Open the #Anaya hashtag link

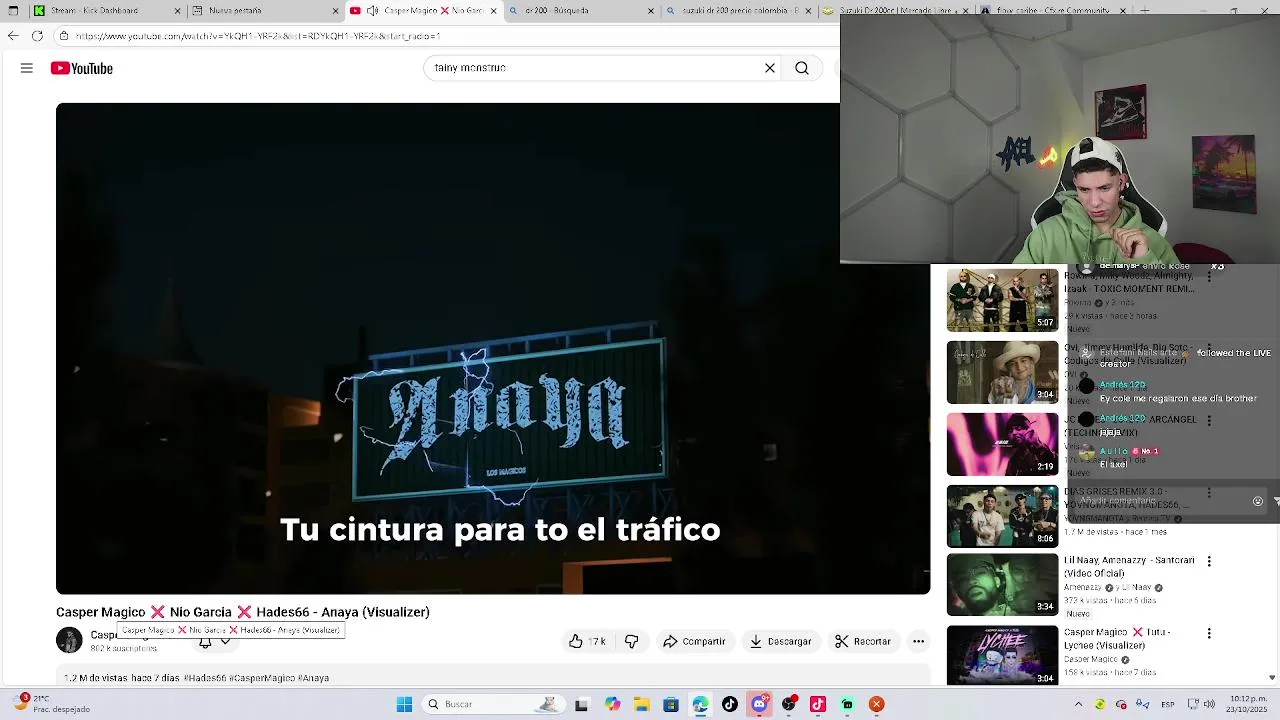pyautogui.click(x=313, y=678)
